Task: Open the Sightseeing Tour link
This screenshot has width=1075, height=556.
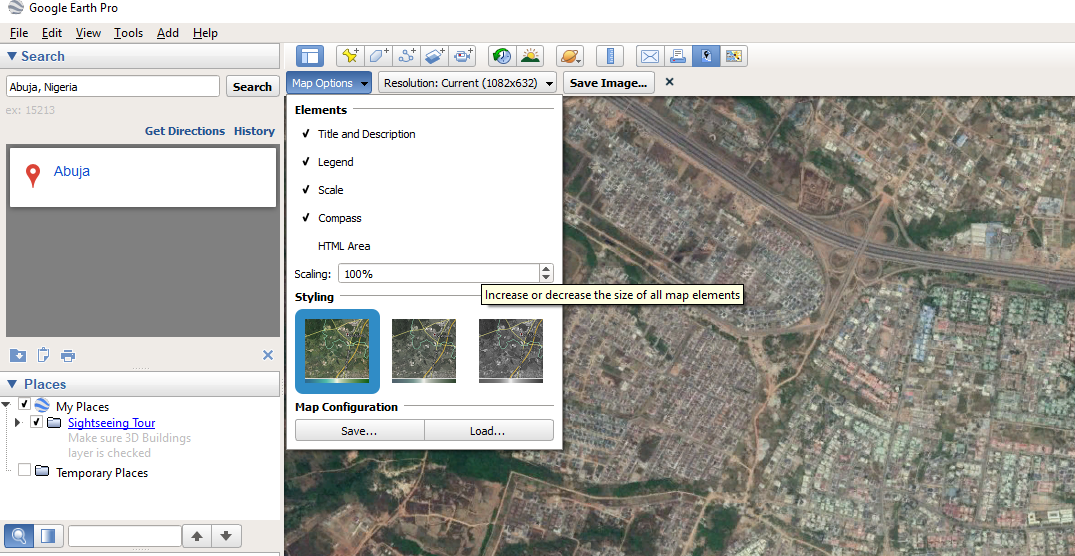Action: (111, 423)
